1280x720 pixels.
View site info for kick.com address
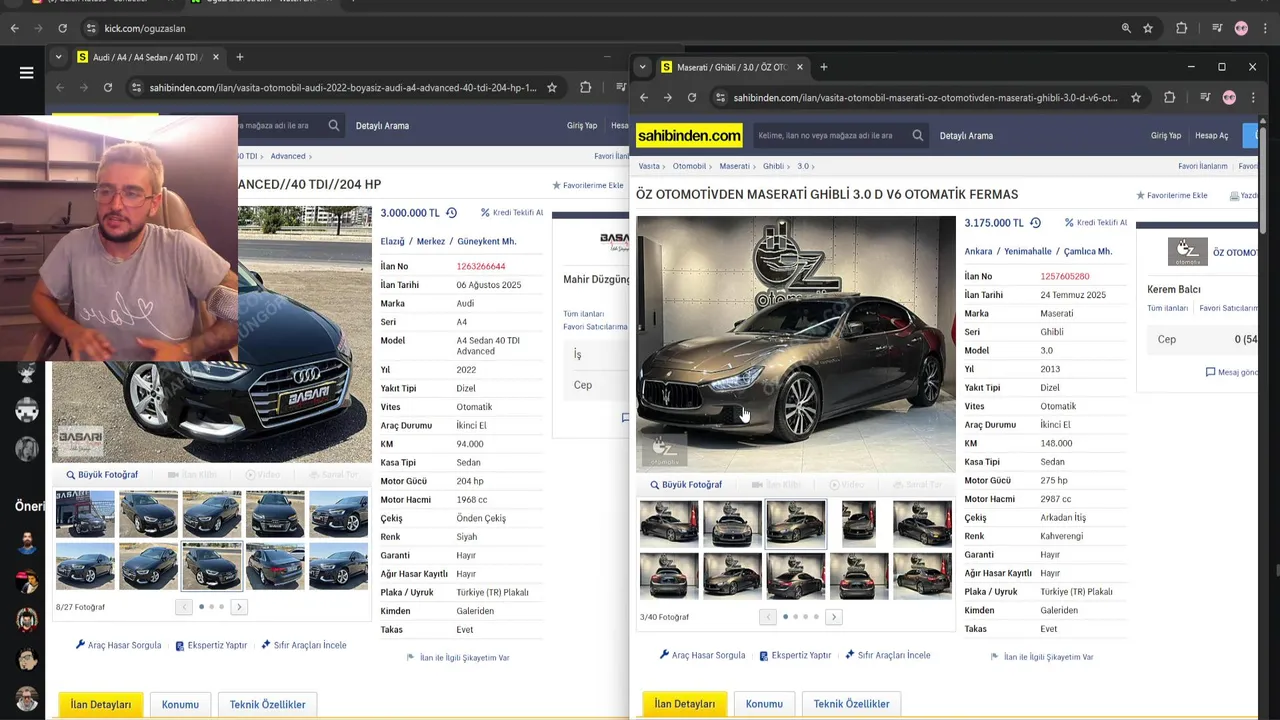coord(91,28)
